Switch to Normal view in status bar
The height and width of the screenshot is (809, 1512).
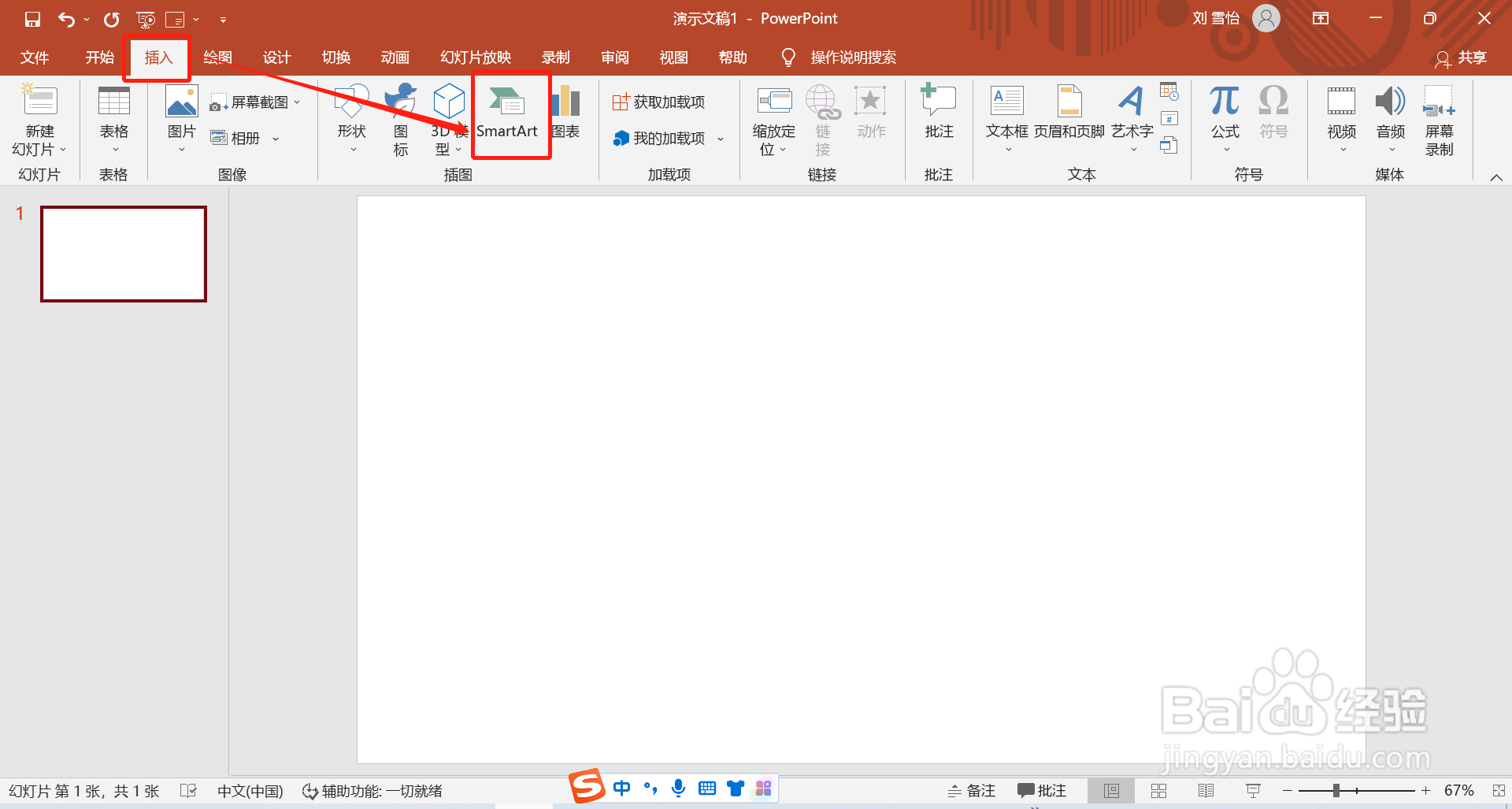click(x=1111, y=791)
